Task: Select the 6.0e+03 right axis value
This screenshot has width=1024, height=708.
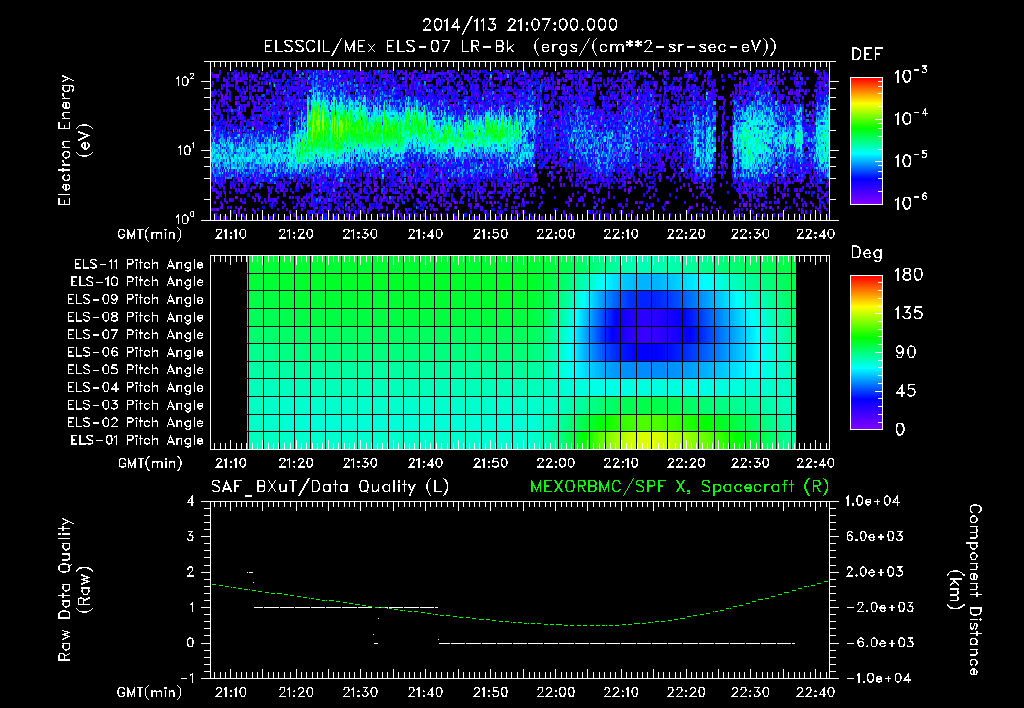Action: [874, 536]
